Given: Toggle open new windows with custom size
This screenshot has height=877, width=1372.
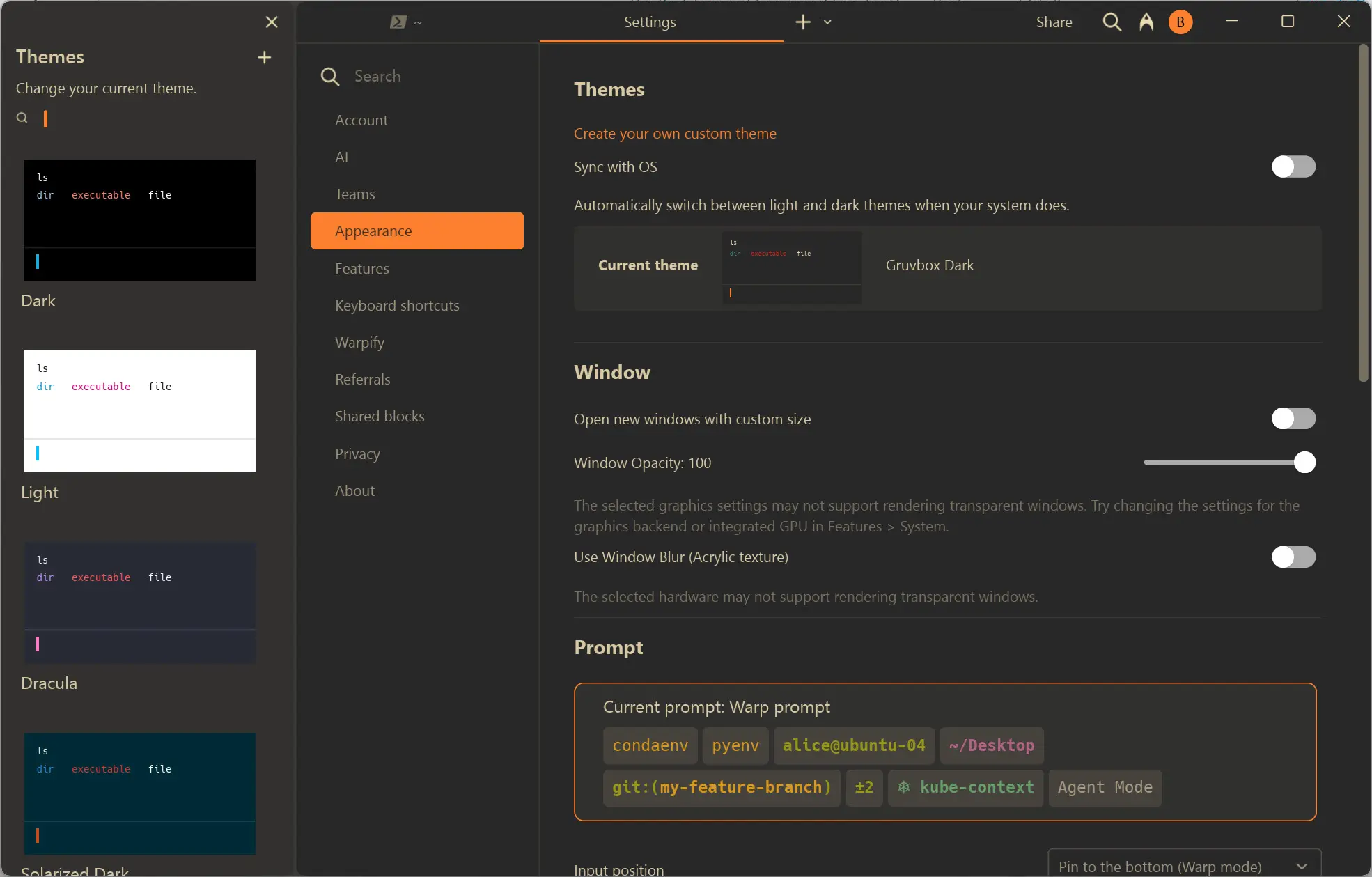Looking at the screenshot, I should pos(1293,419).
